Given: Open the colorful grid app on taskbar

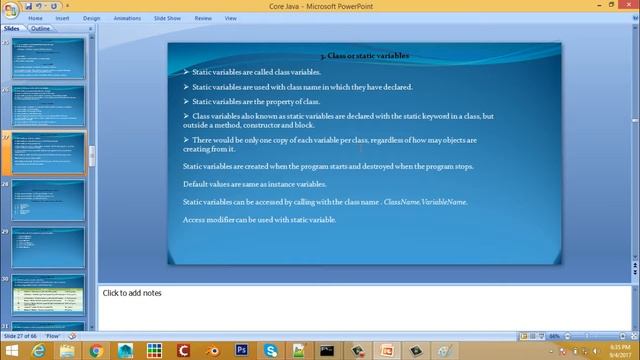Looking at the screenshot, I should (x=154, y=351).
